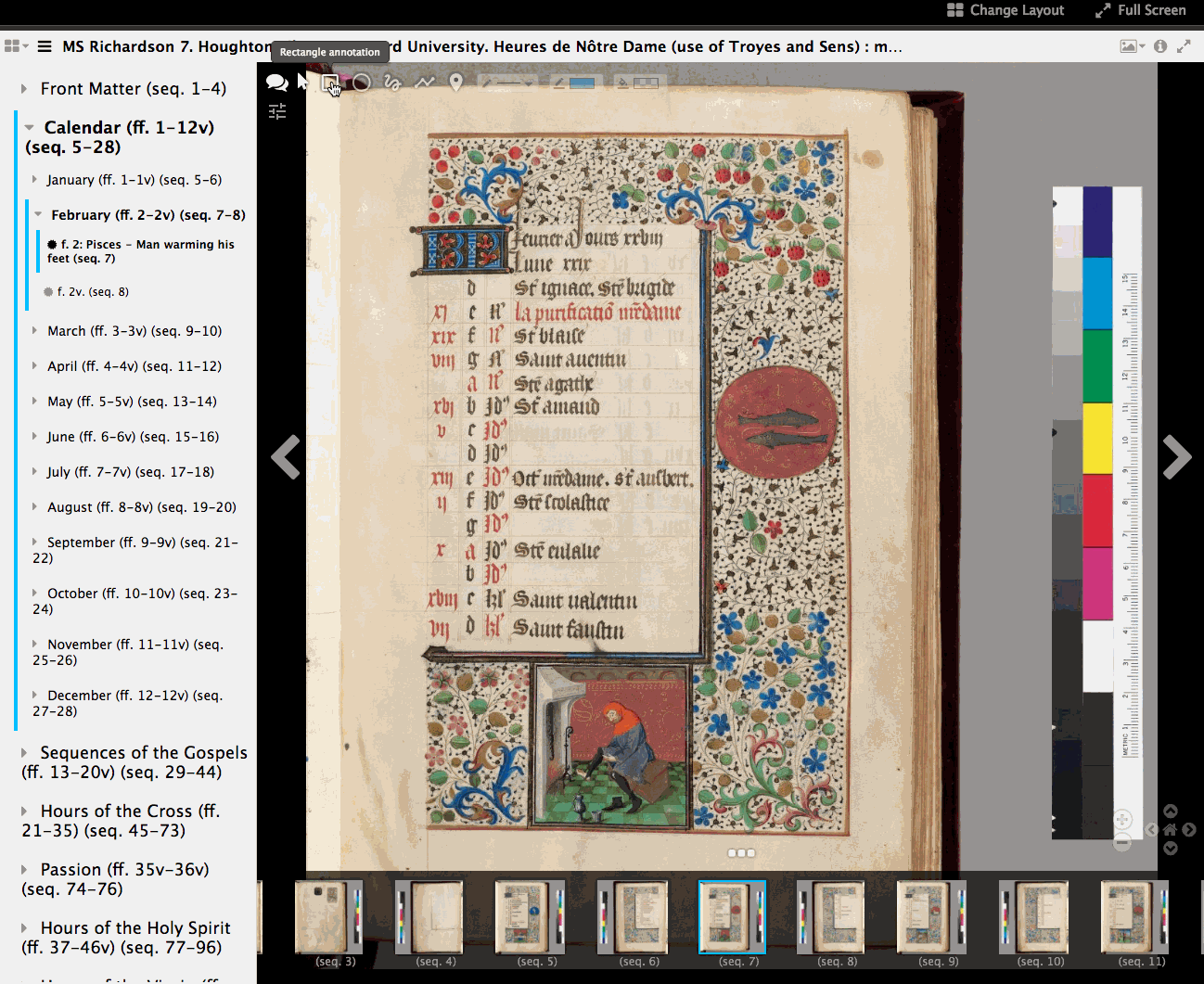Image resolution: width=1204 pixels, height=984 pixels.
Task: Toggle the annotations speech-bubble icon
Action: coord(276,83)
